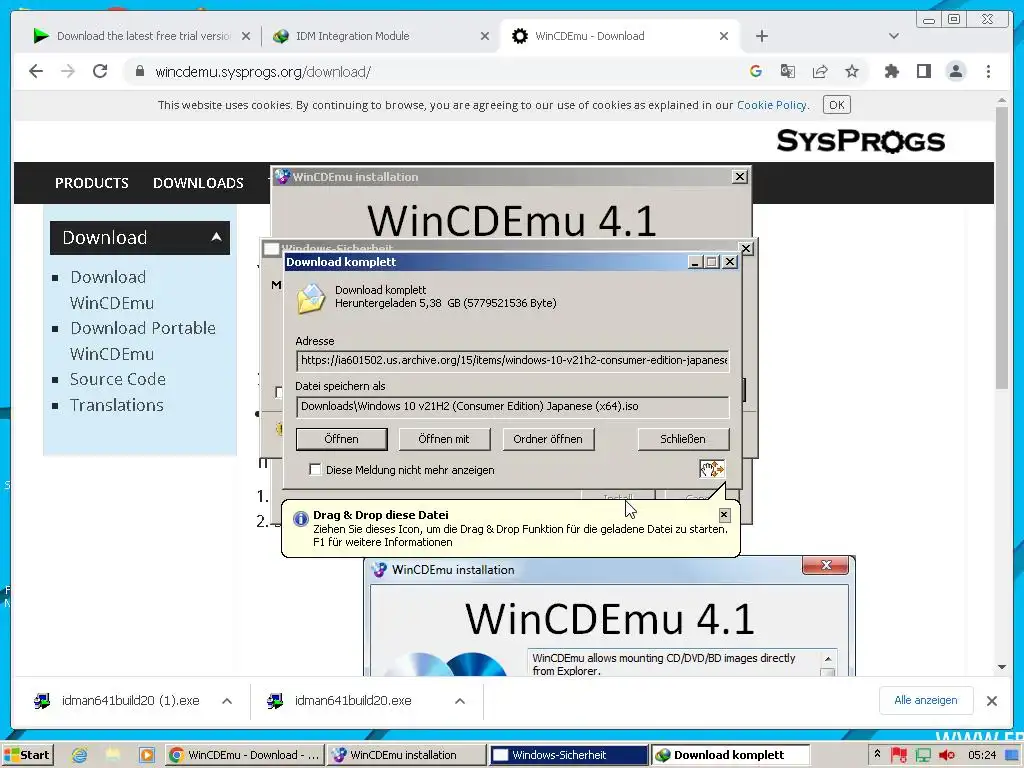The image size is (1024, 768).
Task: View site information lock icon
Action: (139, 71)
